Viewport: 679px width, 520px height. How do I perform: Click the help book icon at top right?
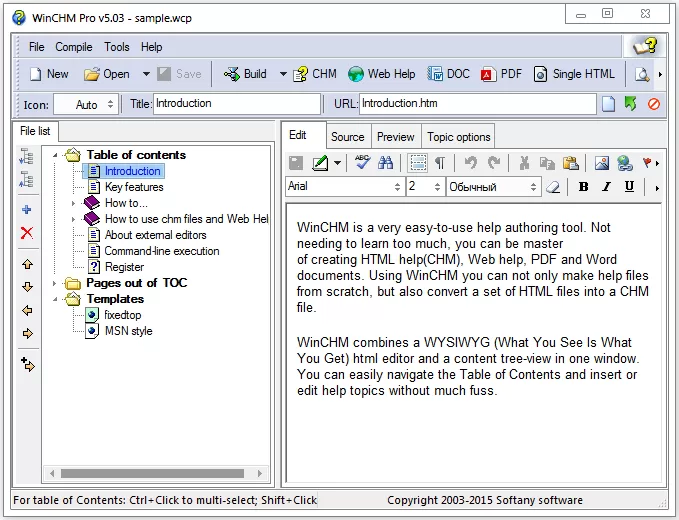[645, 46]
